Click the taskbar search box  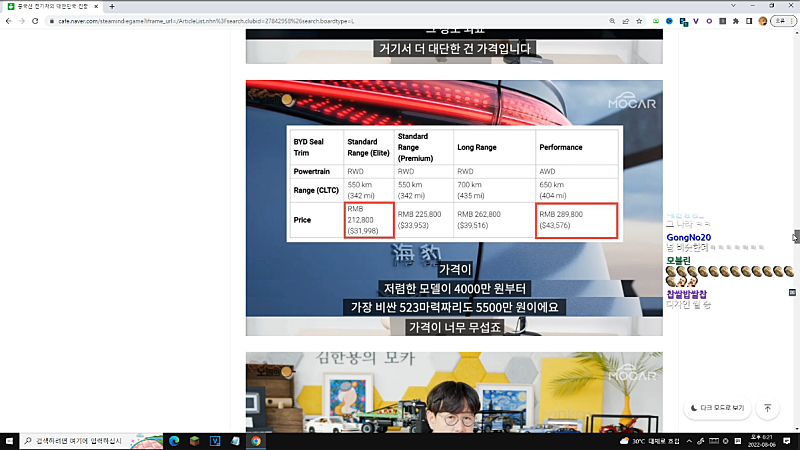[x=91, y=441]
